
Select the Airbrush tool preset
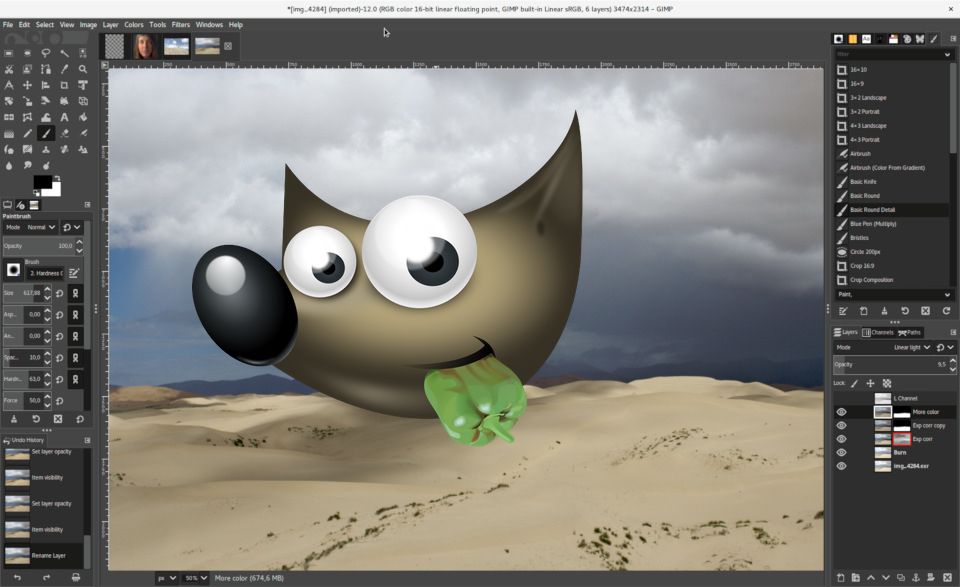coord(891,154)
